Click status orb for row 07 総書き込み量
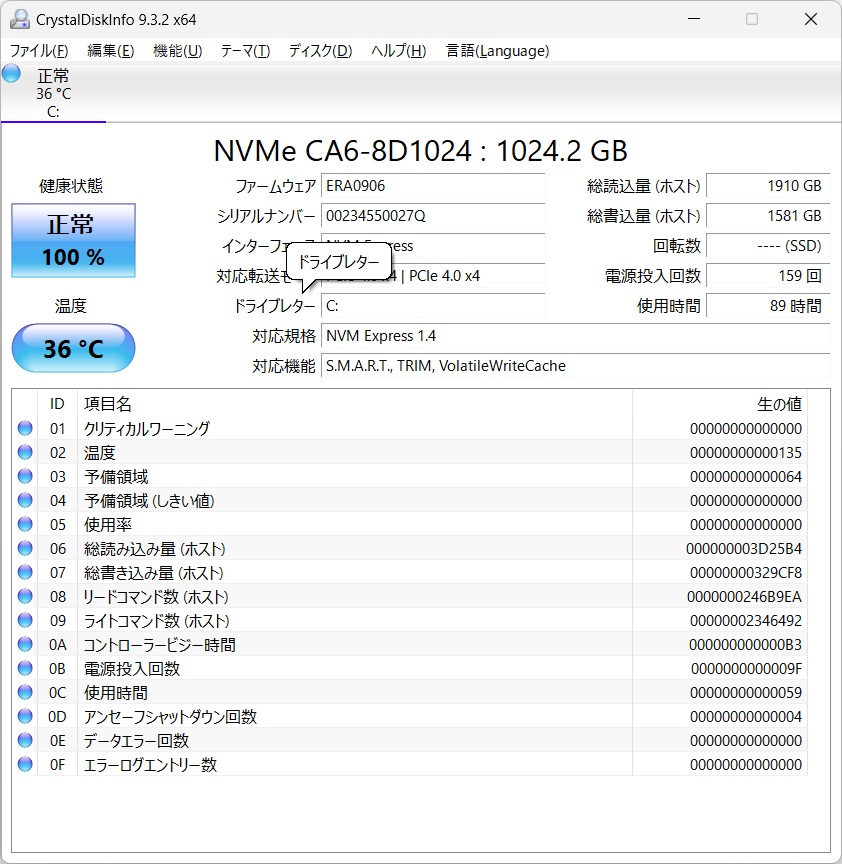 click(25, 573)
